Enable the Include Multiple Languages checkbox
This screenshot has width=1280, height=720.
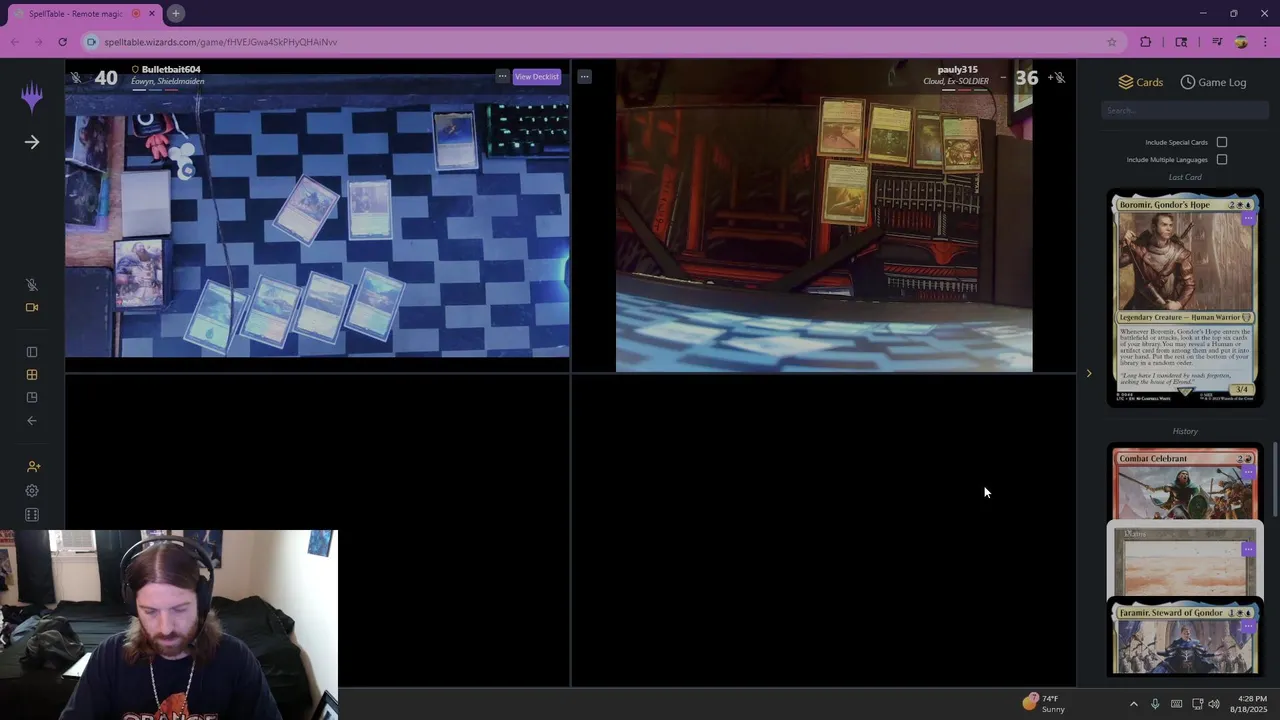coord(1222,159)
